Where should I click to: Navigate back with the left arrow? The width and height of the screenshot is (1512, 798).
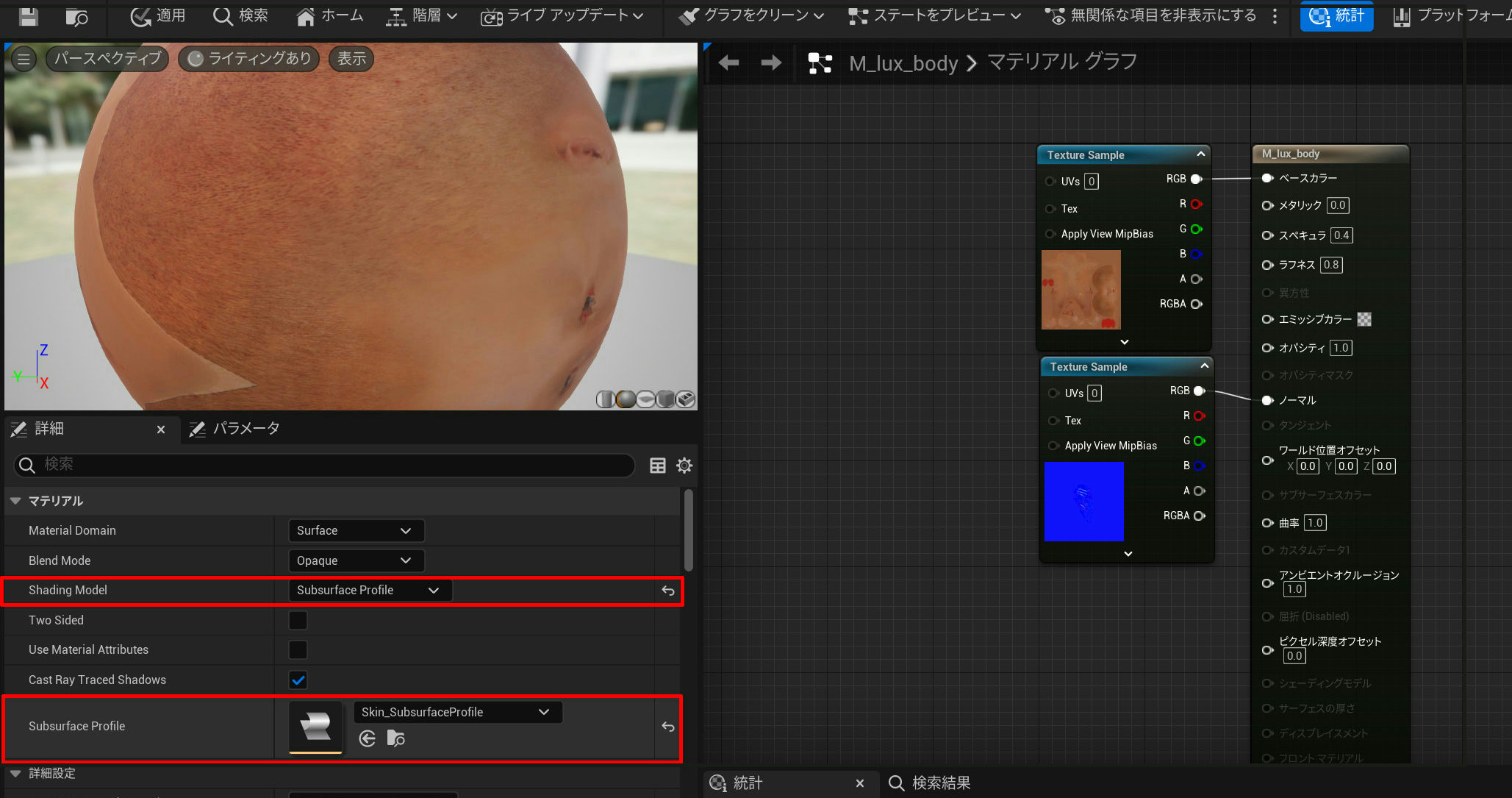click(728, 63)
